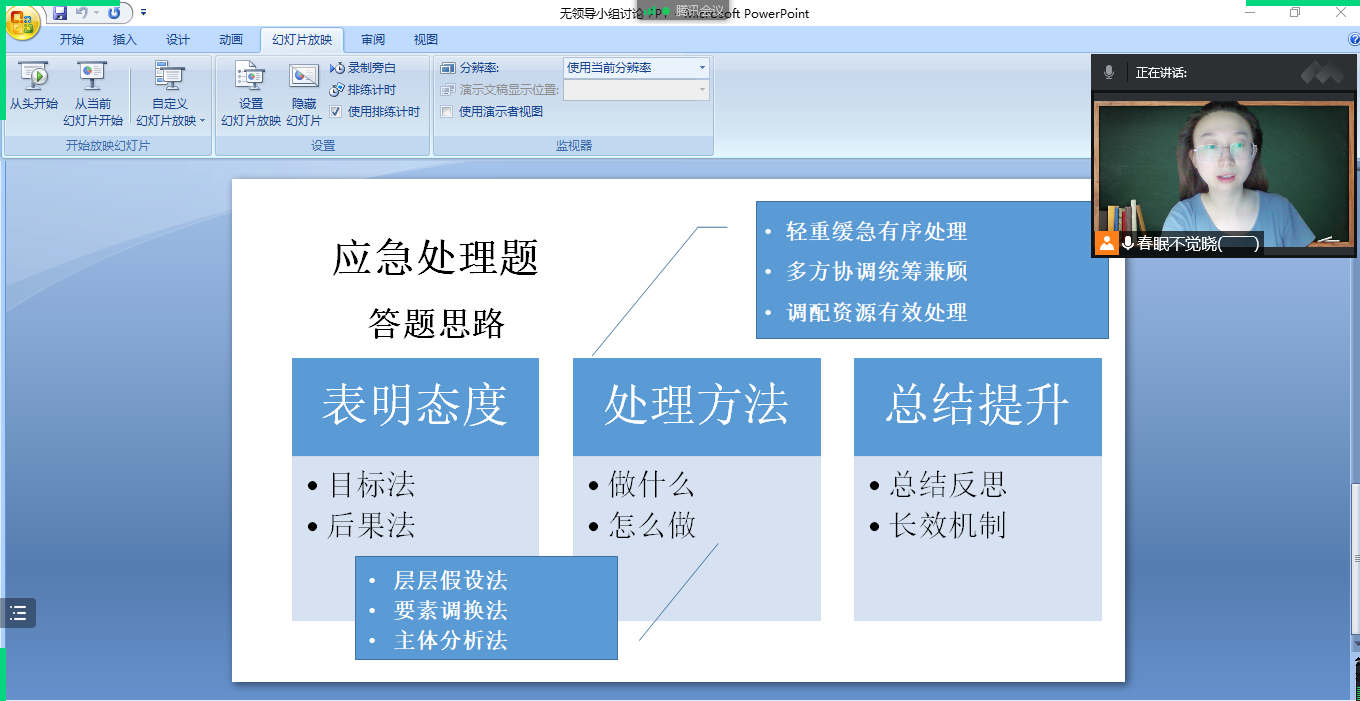1360x701 pixels.
Task: Save the presentation via floppy icon
Action: pos(60,13)
